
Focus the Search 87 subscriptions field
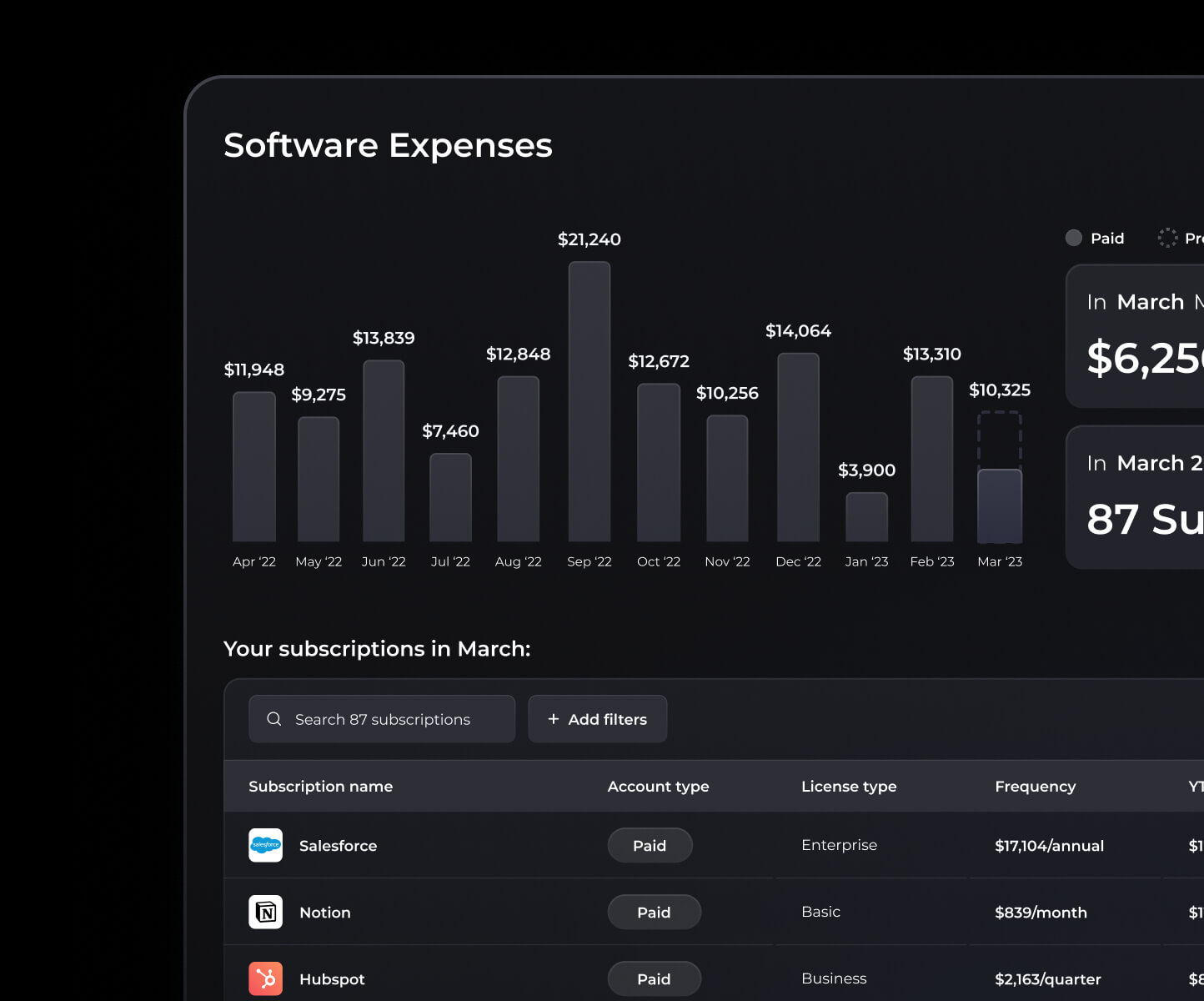[x=382, y=719]
